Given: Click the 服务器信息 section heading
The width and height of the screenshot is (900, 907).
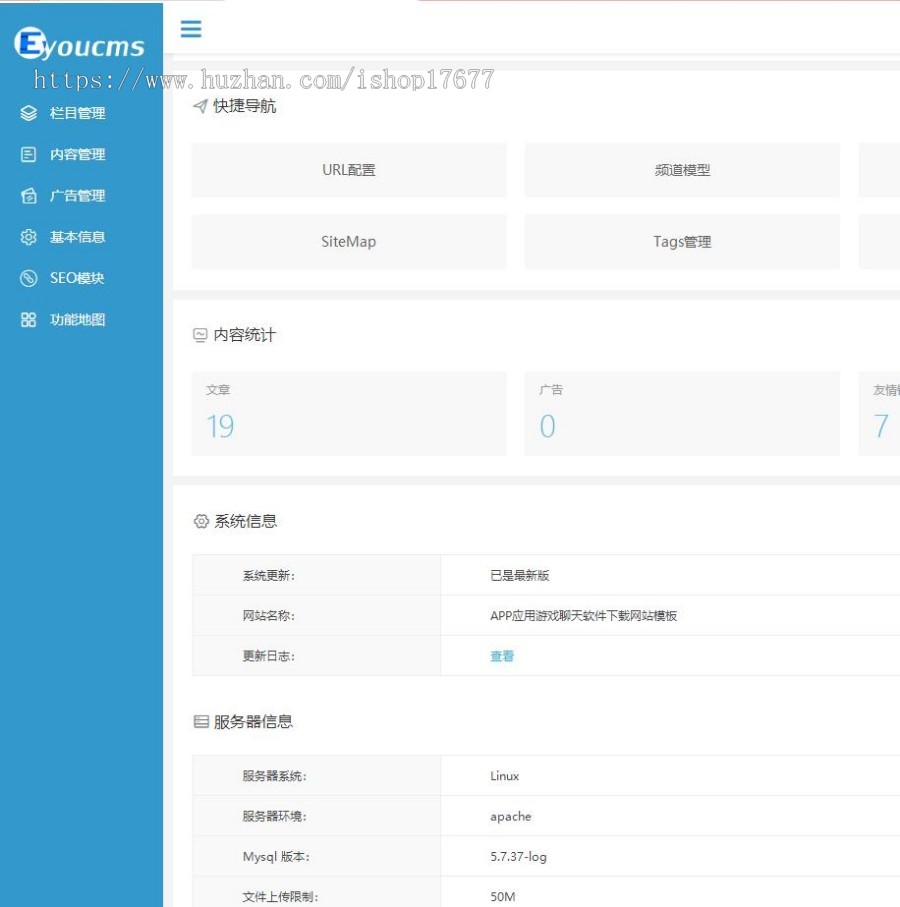Looking at the screenshot, I should tap(253, 721).
